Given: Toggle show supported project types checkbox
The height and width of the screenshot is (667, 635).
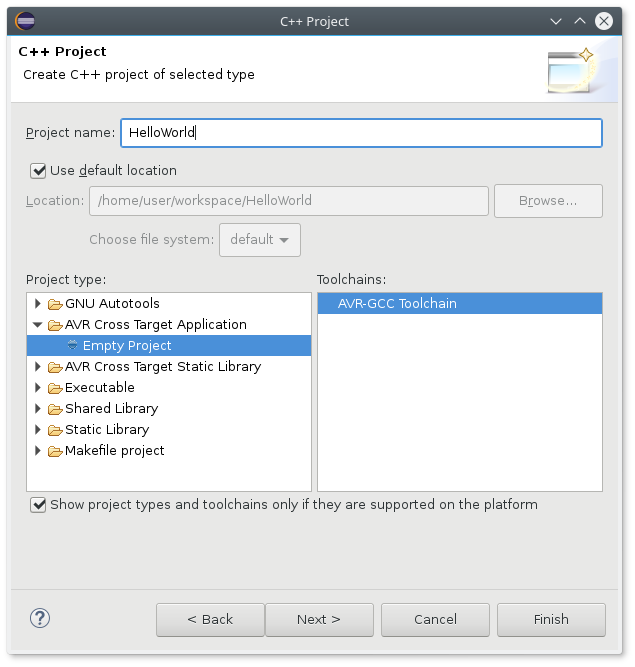Looking at the screenshot, I should 38,505.
